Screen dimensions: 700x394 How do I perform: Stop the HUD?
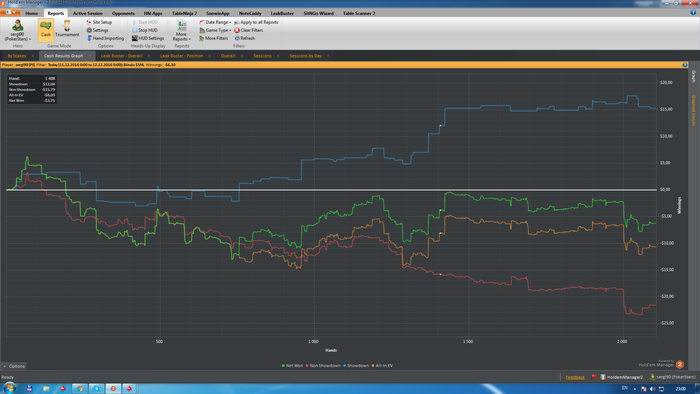145,30
